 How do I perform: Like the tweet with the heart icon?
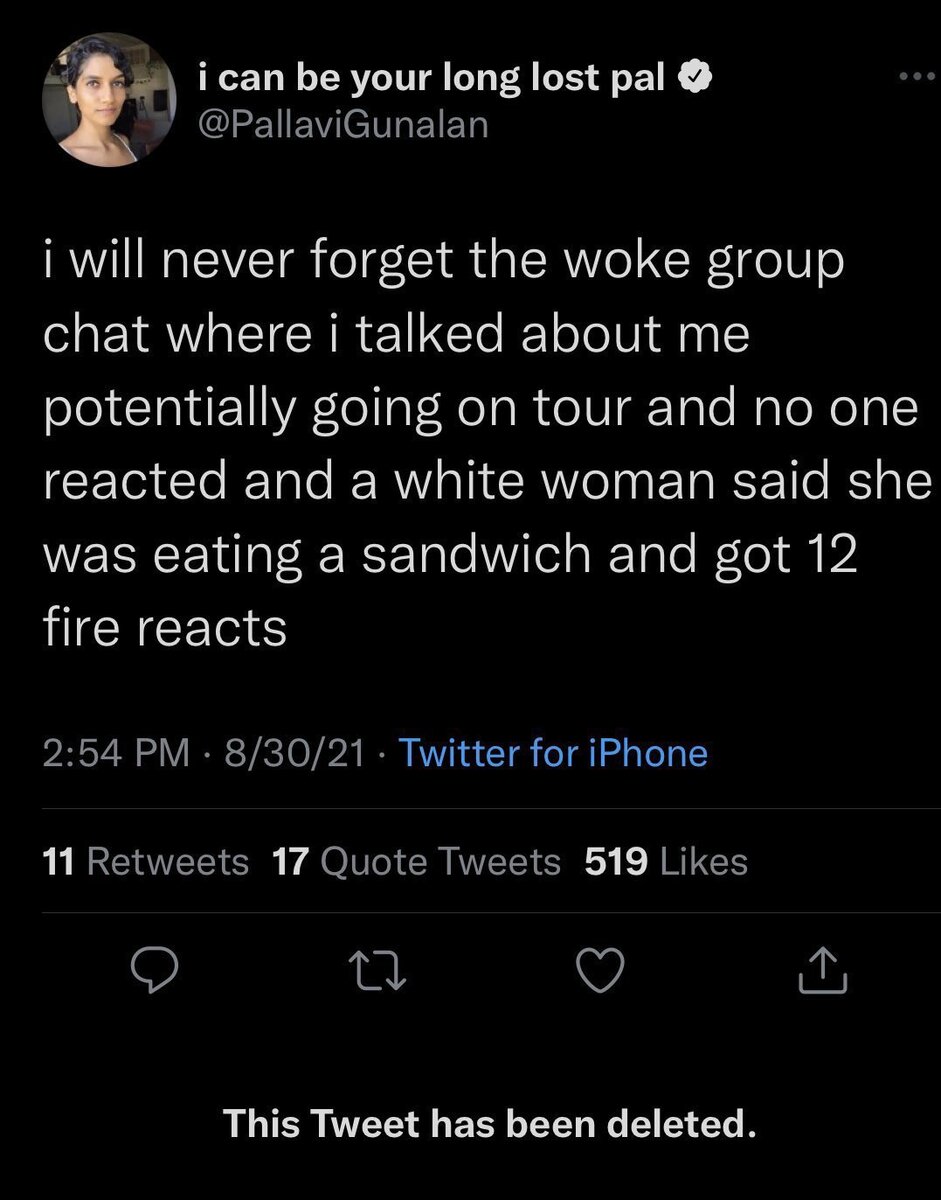tap(603, 971)
